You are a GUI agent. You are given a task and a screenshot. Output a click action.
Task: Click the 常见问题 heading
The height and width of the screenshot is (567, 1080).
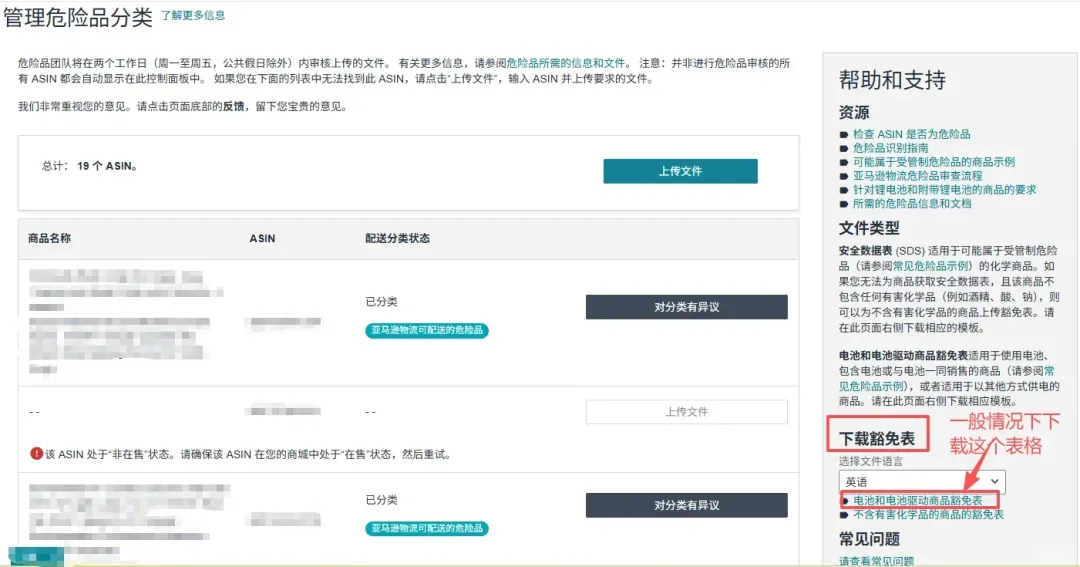[x=869, y=539]
